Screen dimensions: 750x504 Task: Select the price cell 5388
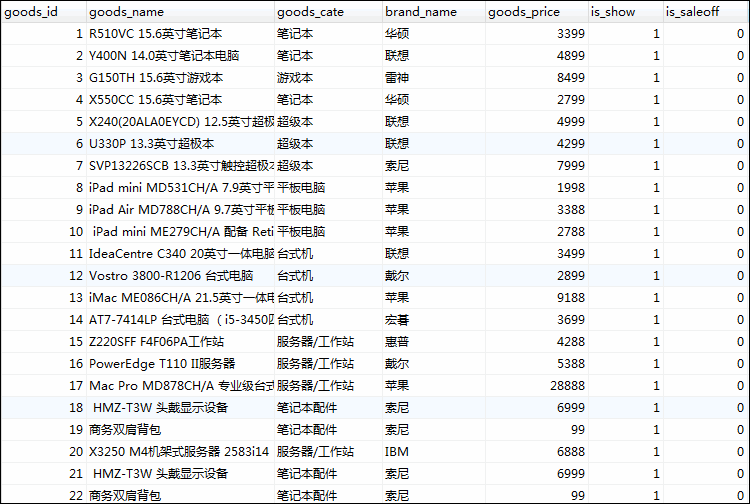click(x=537, y=364)
